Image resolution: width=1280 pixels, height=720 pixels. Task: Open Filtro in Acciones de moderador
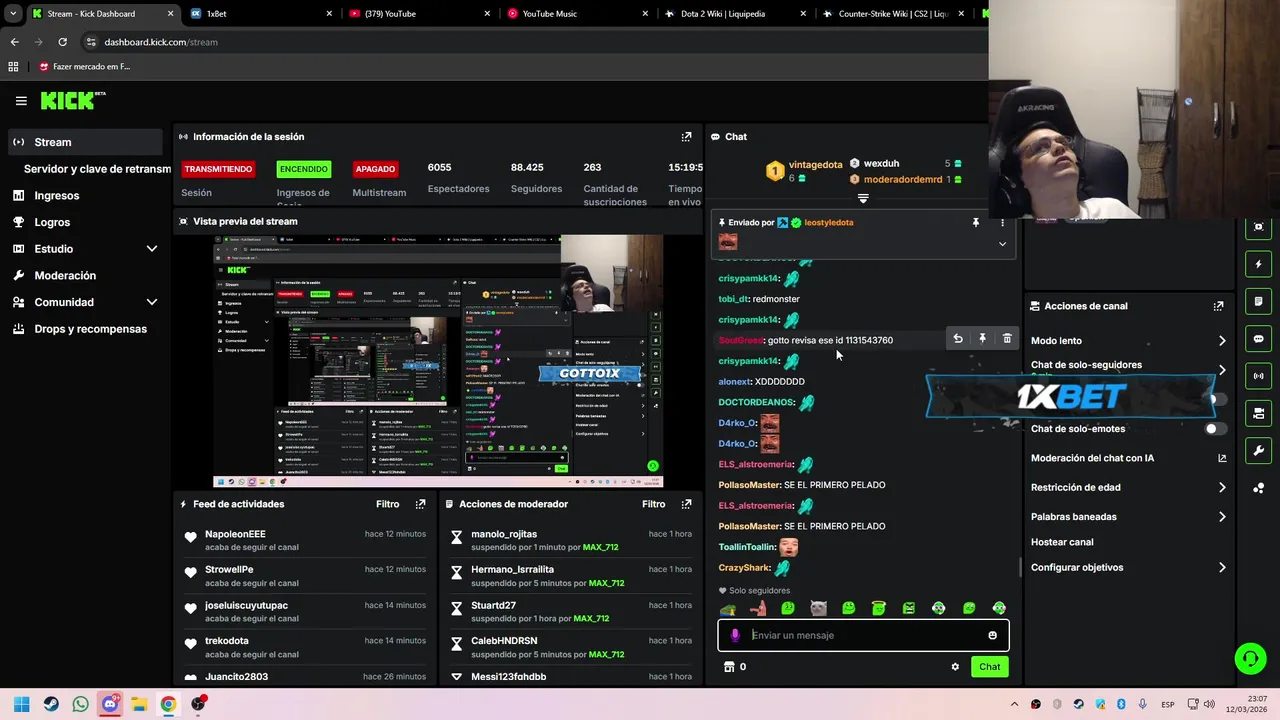tap(654, 504)
